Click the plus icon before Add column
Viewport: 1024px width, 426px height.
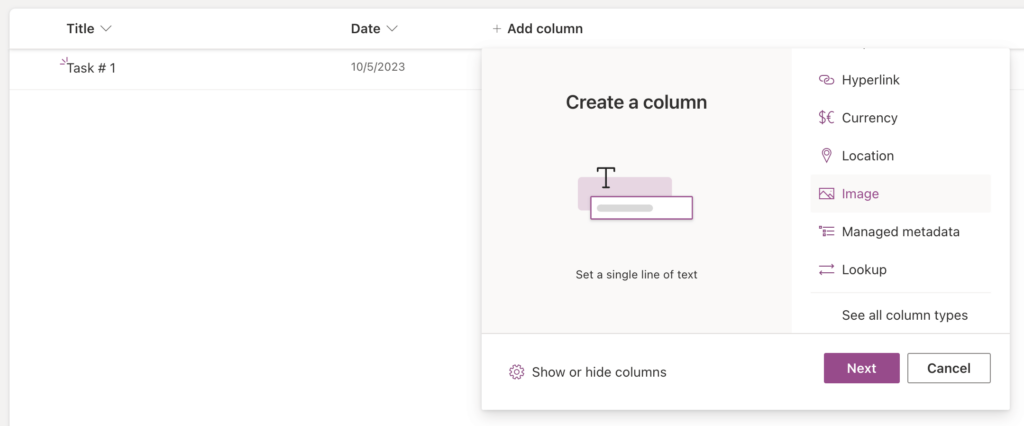[497, 29]
